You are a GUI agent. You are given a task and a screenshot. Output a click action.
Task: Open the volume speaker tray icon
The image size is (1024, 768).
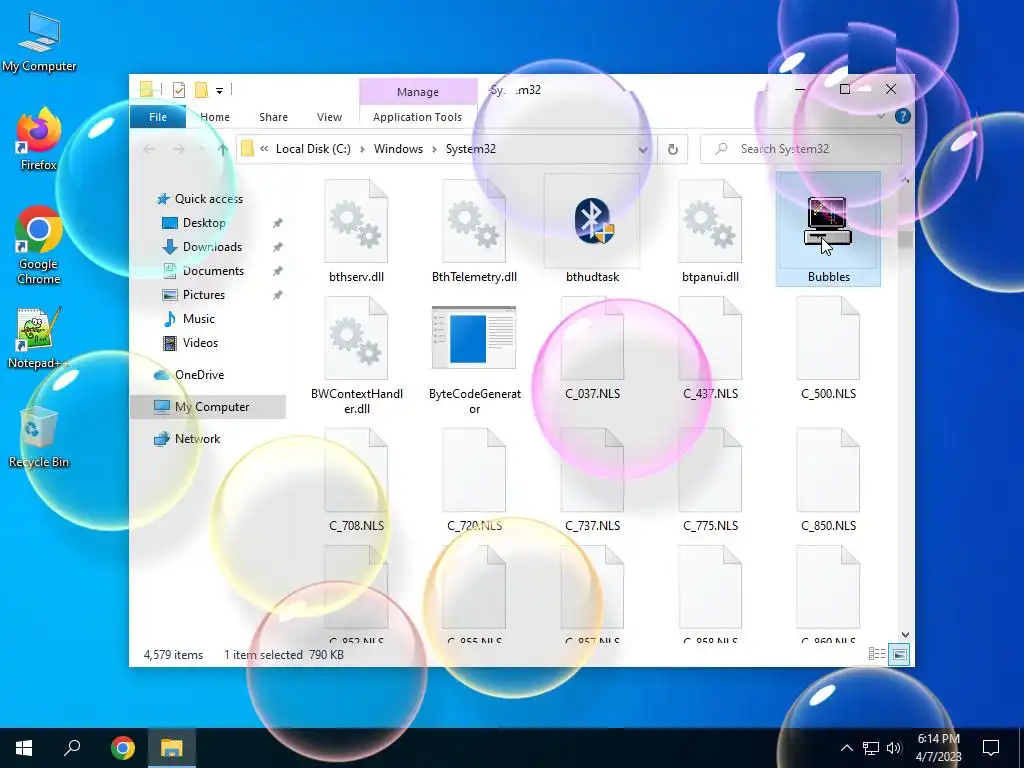(x=894, y=748)
